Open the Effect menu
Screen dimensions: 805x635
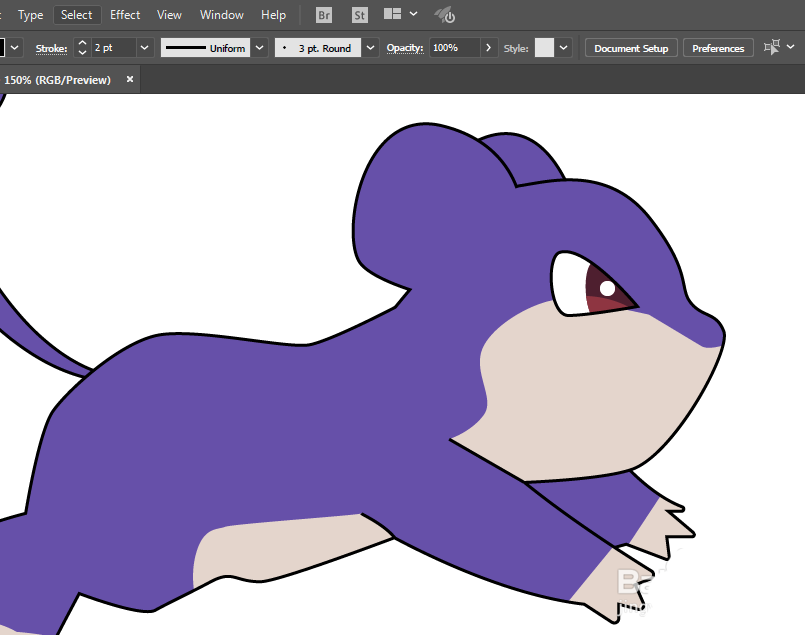tap(125, 15)
